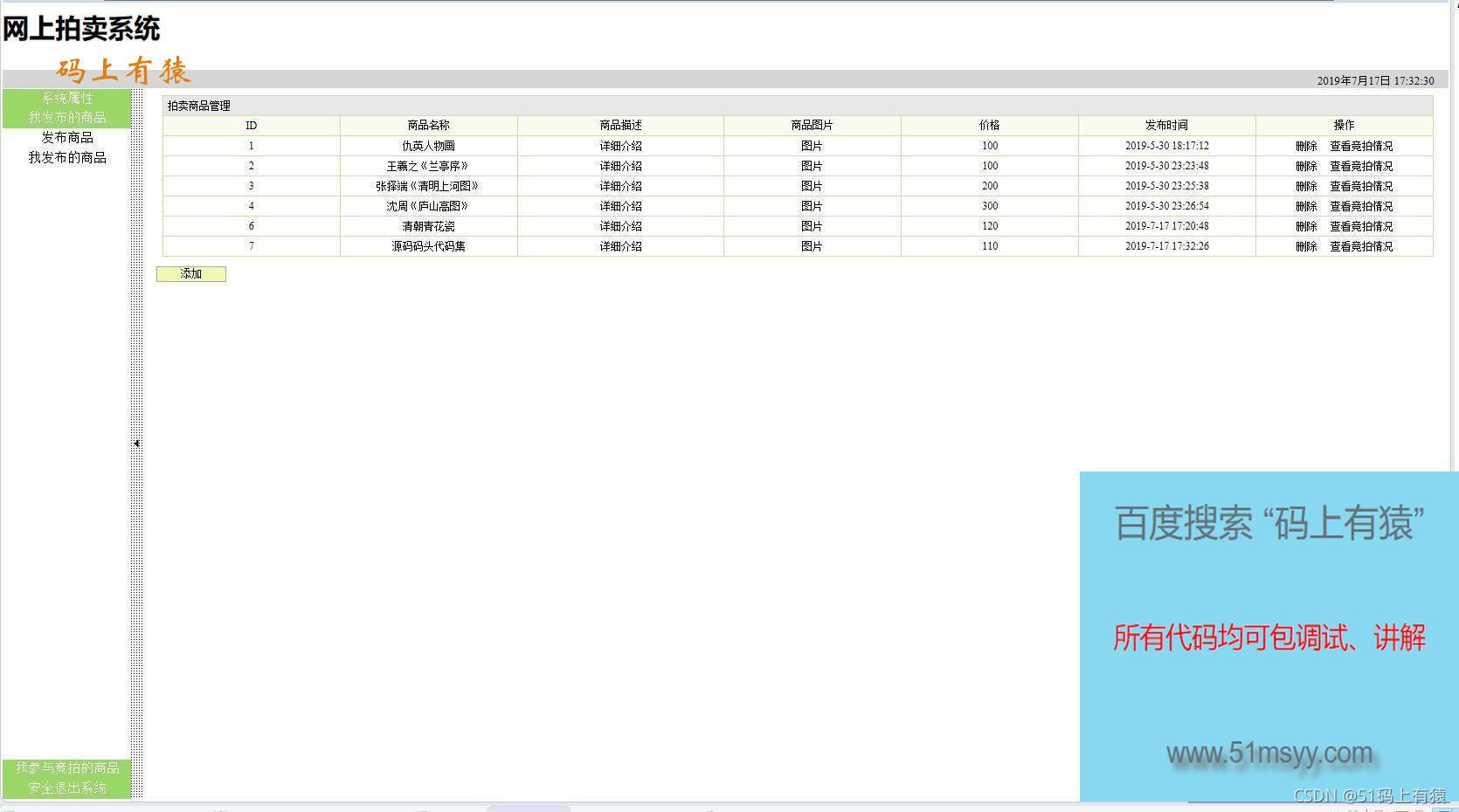Click the 添加 button
The height and width of the screenshot is (812, 1459).
(x=191, y=274)
